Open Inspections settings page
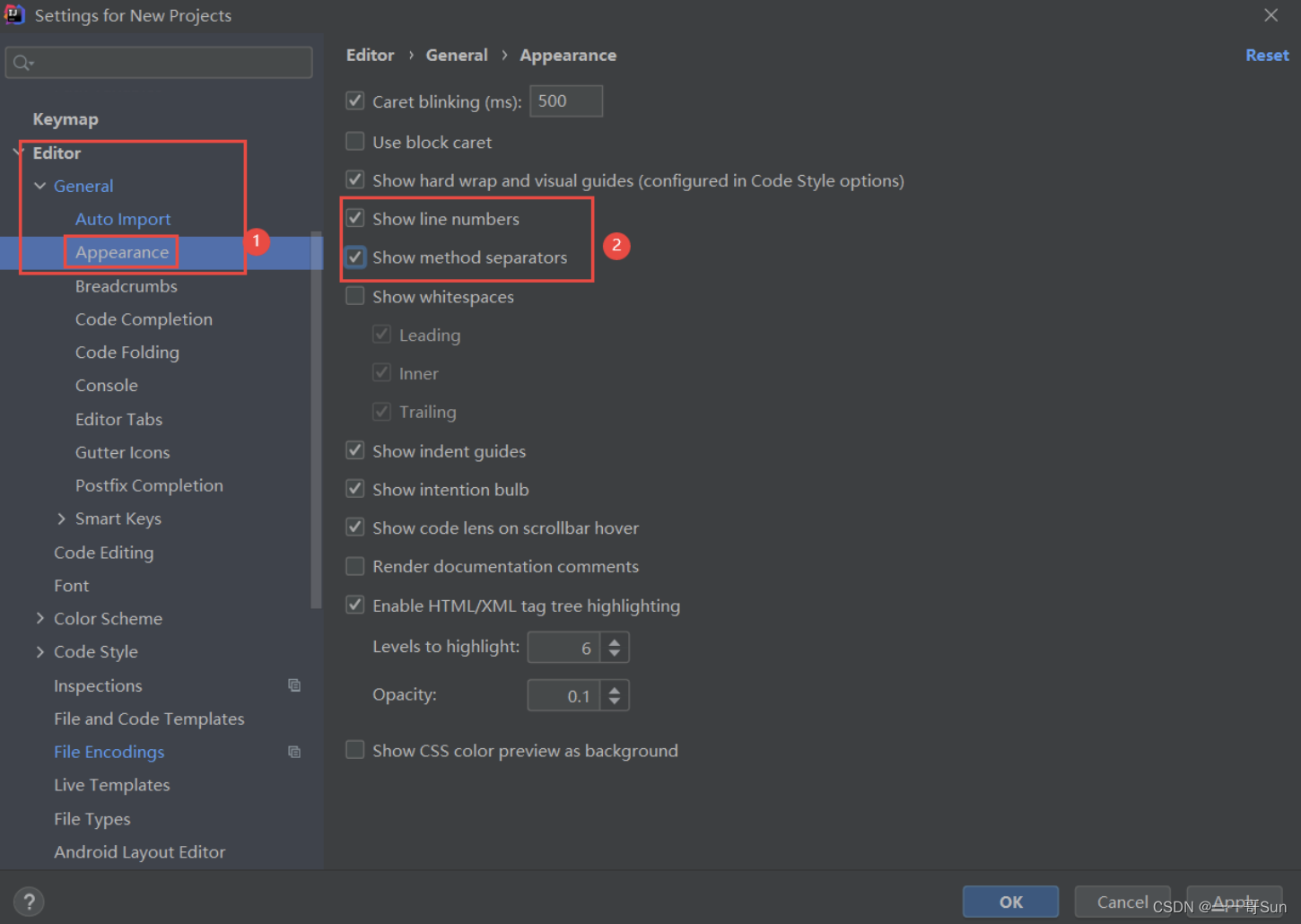The image size is (1301, 924). coord(98,685)
